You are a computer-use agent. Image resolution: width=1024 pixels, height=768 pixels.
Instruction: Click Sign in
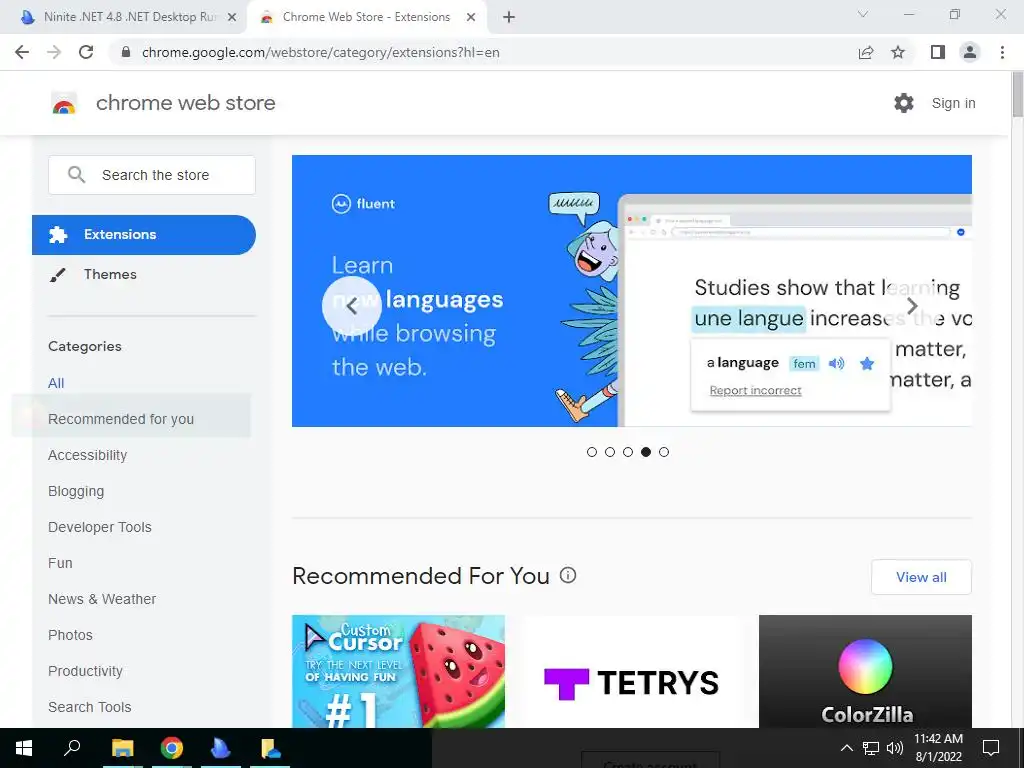click(x=953, y=103)
